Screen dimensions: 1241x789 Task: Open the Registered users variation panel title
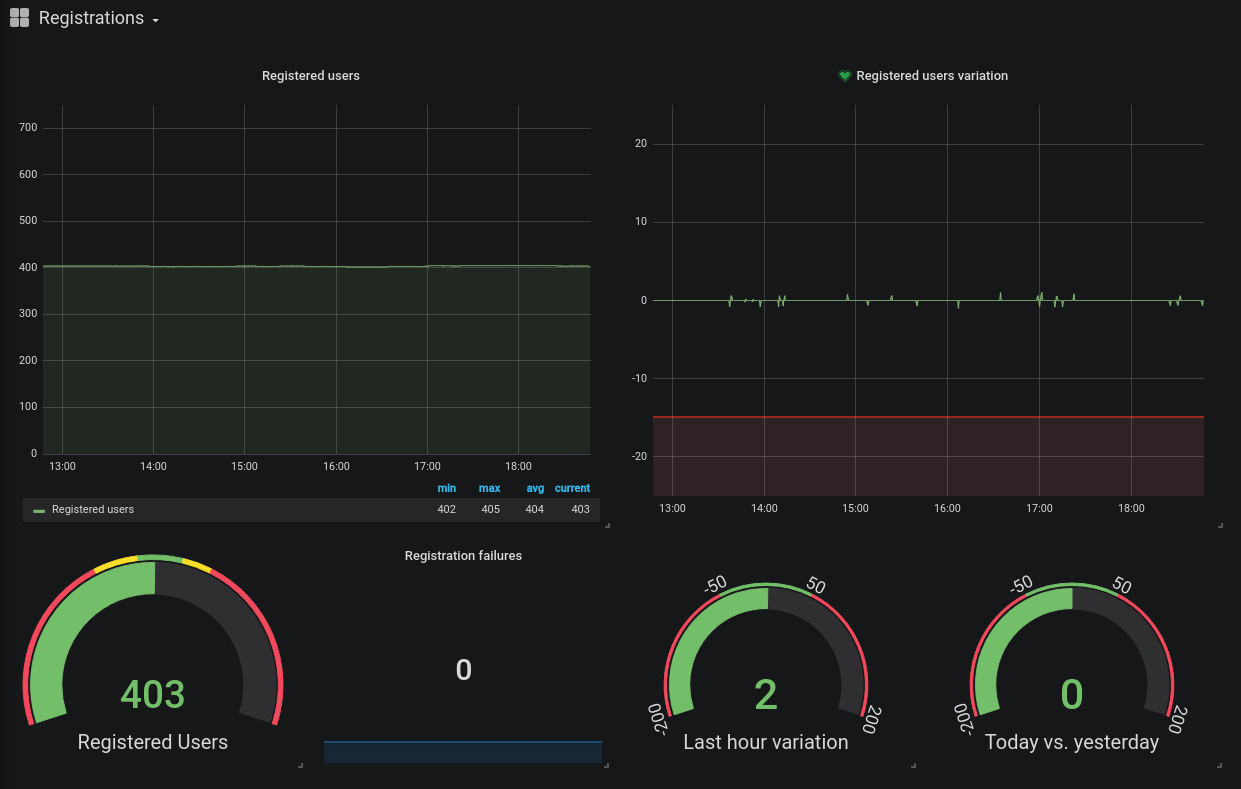click(x=932, y=76)
